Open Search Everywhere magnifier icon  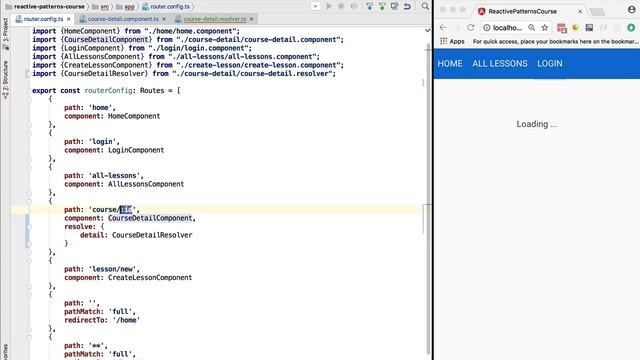[425, 6]
